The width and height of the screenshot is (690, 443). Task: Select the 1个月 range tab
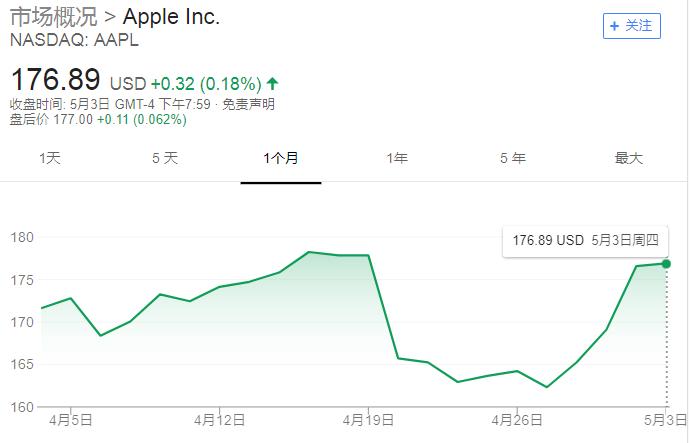click(x=281, y=158)
